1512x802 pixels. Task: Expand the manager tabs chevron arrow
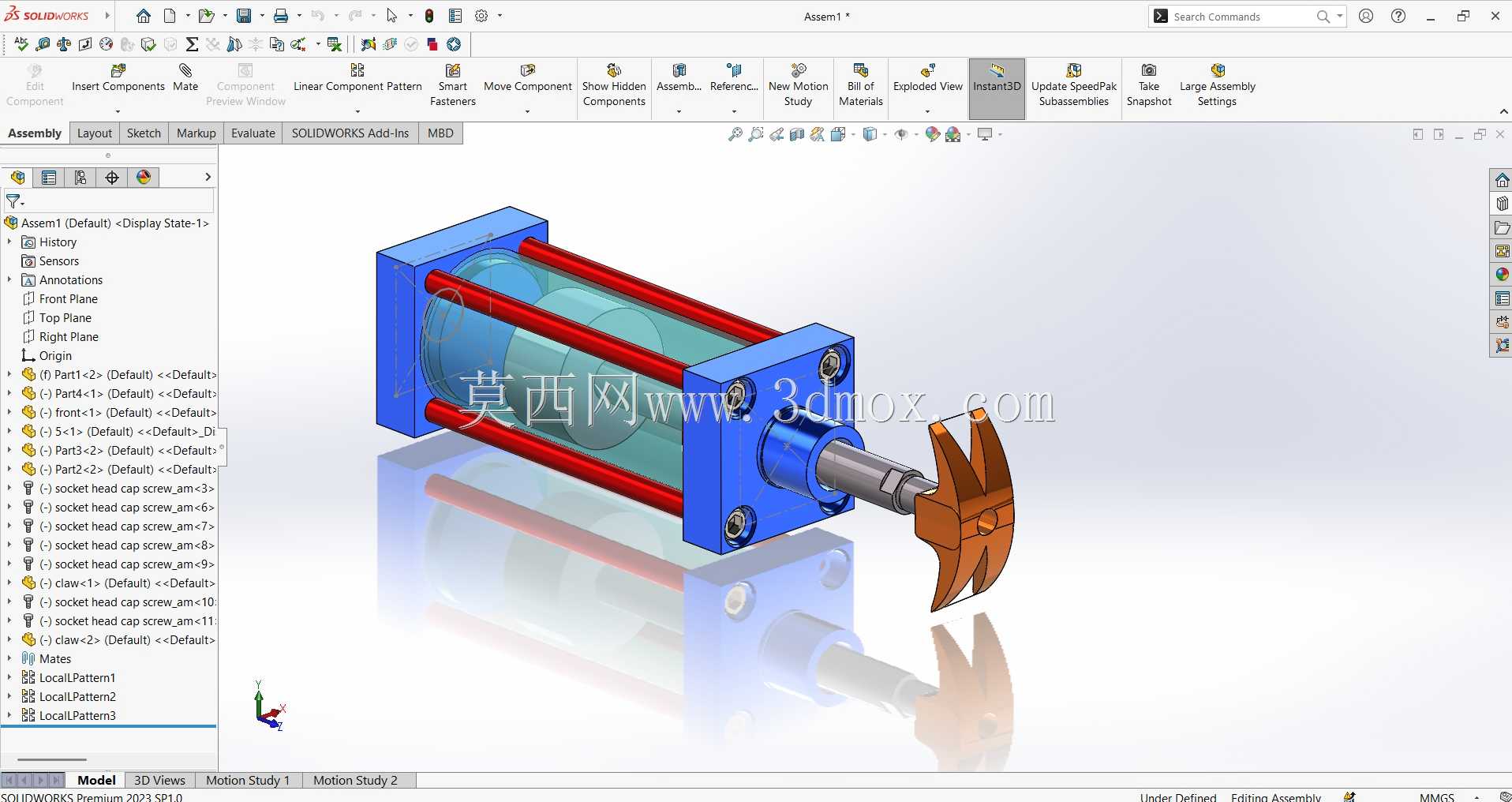[208, 178]
